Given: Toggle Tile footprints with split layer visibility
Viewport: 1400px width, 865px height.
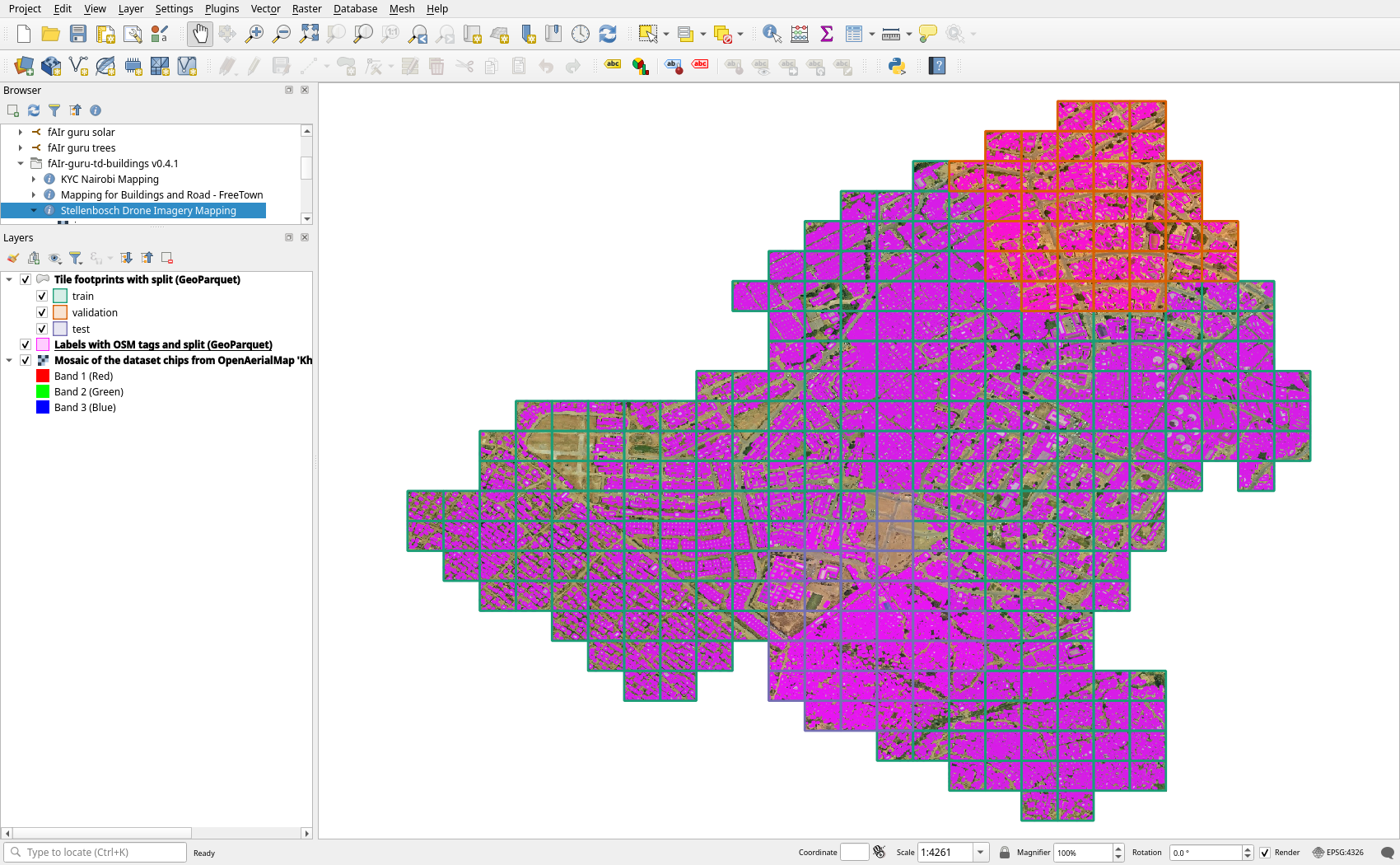Looking at the screenshot, I should pos(26,279).
